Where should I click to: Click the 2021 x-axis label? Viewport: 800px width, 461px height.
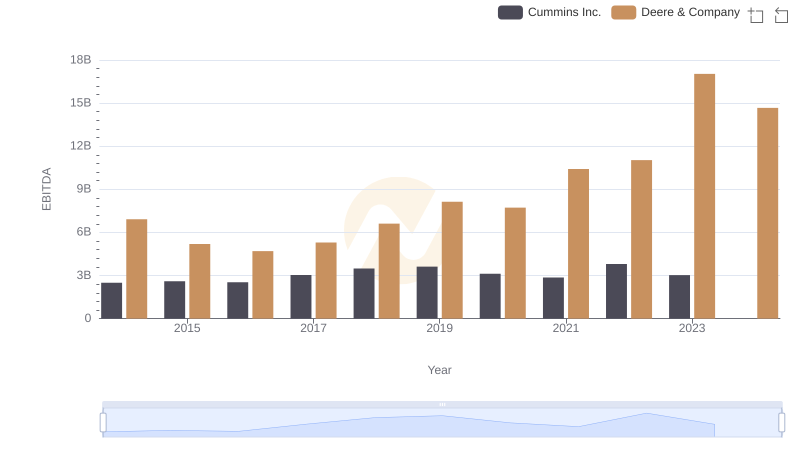click(565, 328)
